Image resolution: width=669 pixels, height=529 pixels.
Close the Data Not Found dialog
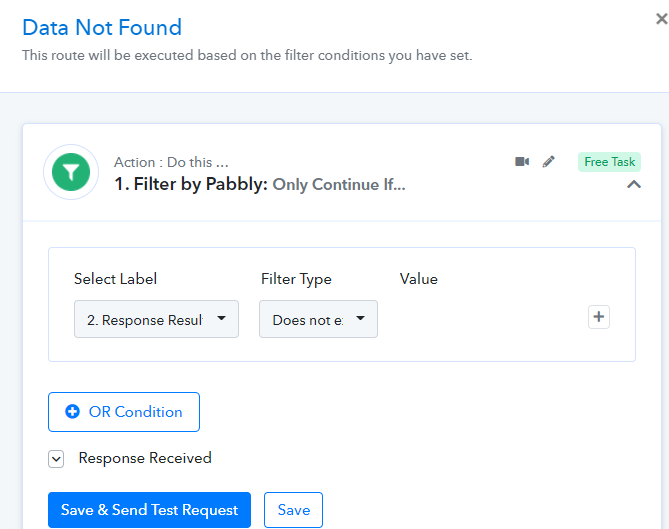pos(660,19)
